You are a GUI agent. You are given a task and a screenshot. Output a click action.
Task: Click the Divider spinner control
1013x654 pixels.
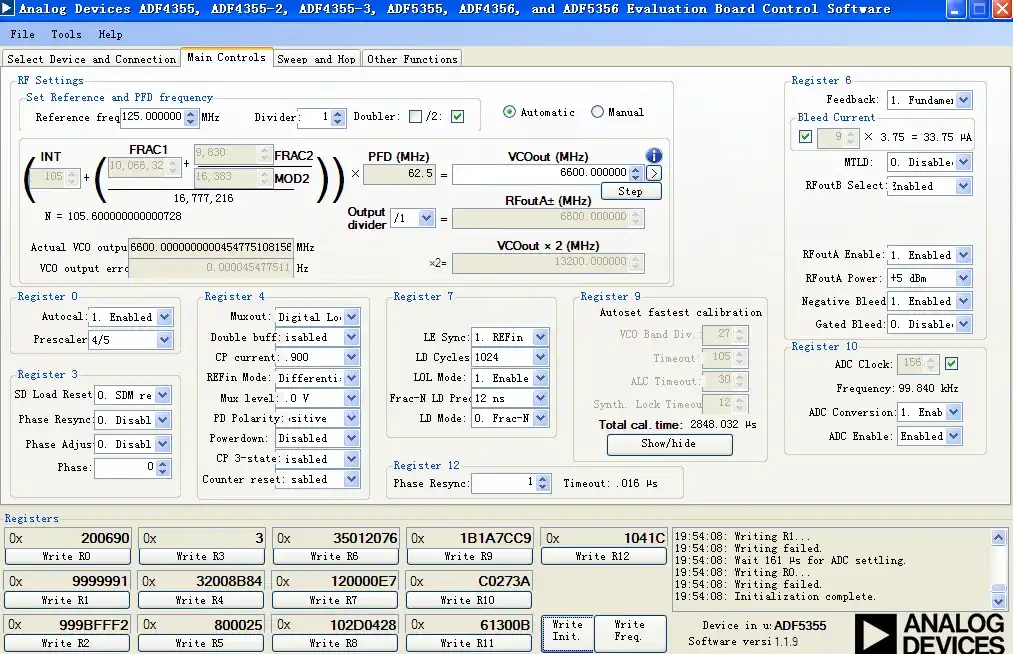pos(337,117)
